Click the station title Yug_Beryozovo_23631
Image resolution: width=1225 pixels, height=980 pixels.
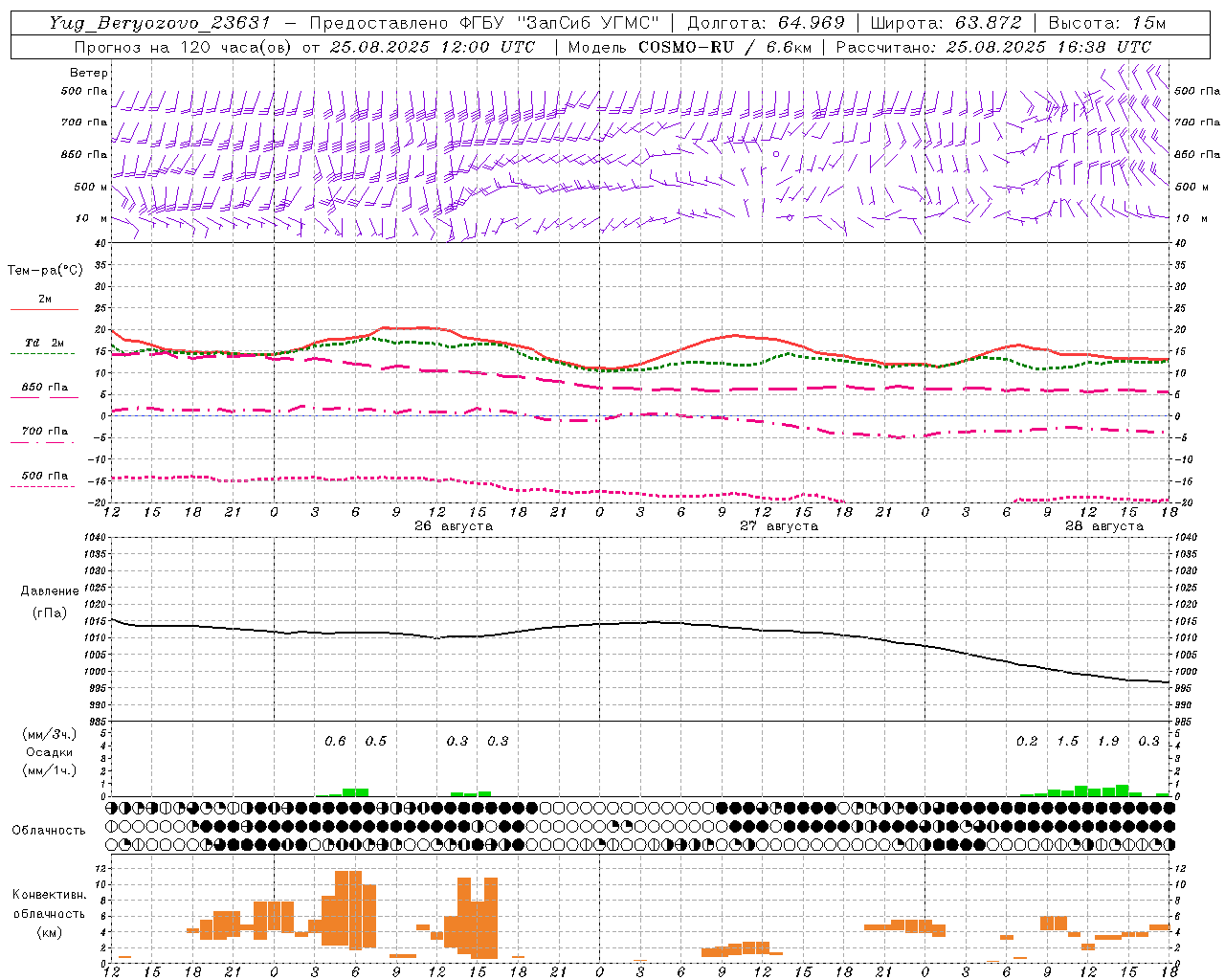click(x=162, y=23)
